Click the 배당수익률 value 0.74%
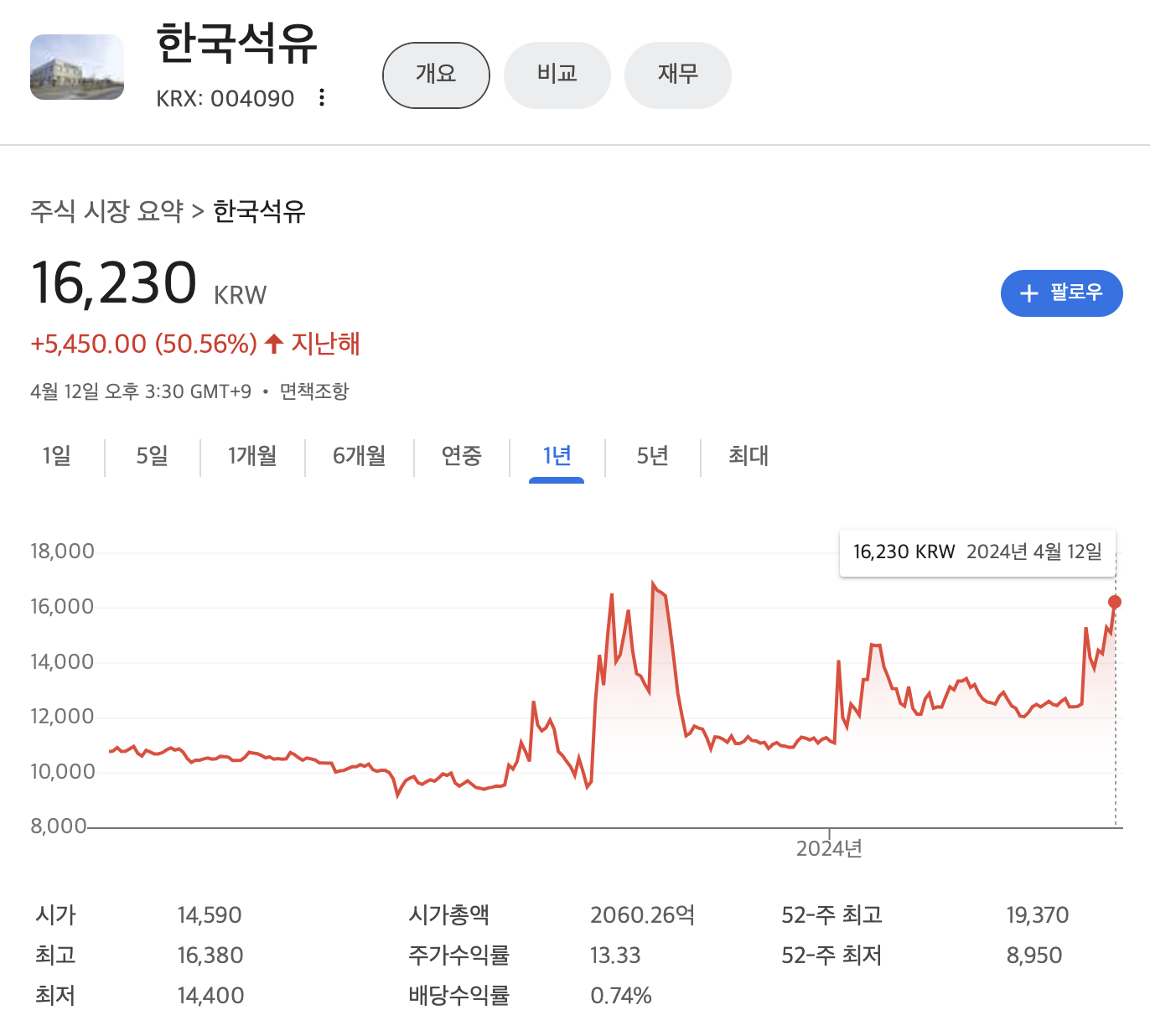 click(x=621, y=996)
